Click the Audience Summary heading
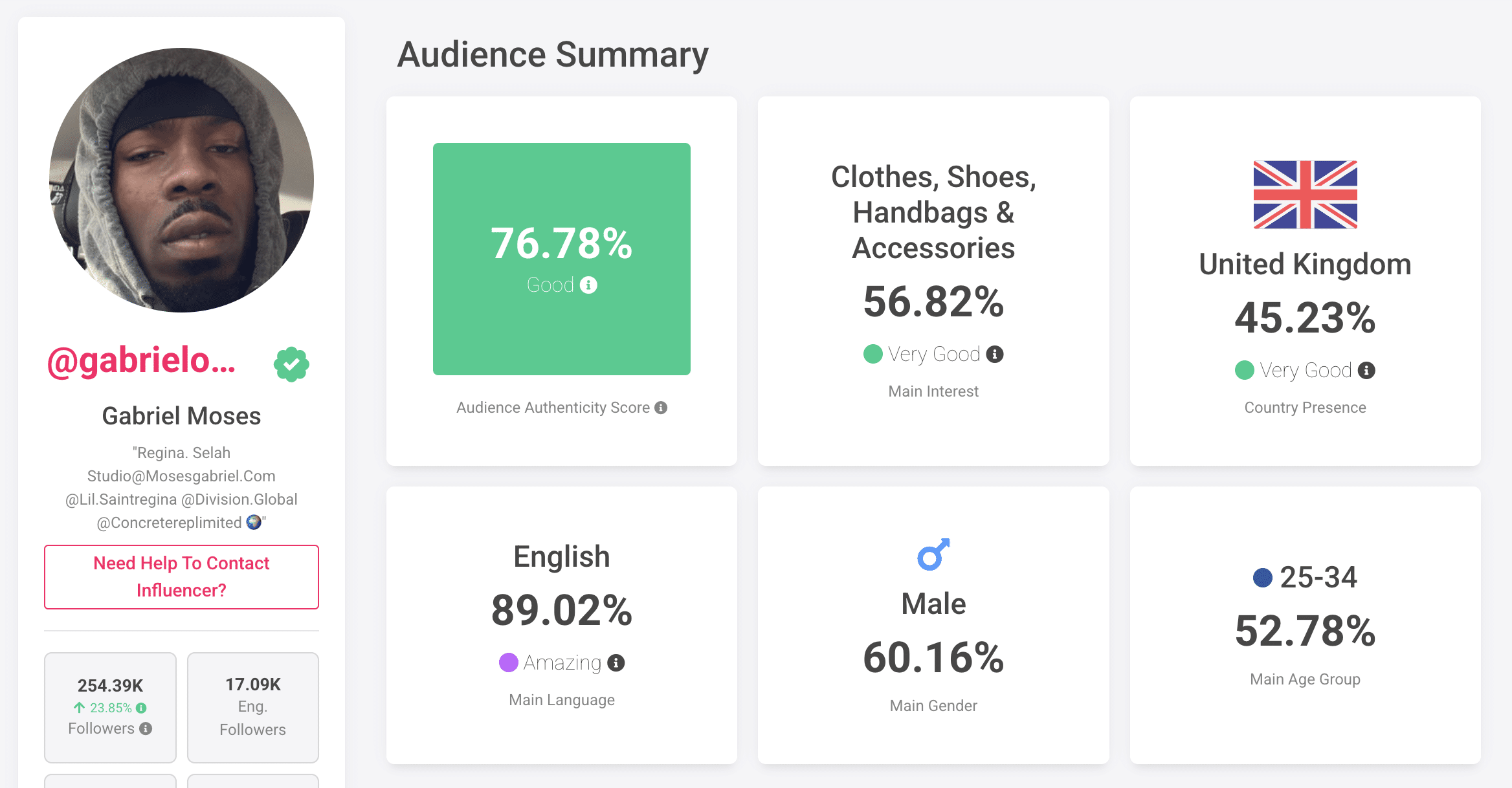The height and width of the screenshot is (788, 1512). [552, 54]
